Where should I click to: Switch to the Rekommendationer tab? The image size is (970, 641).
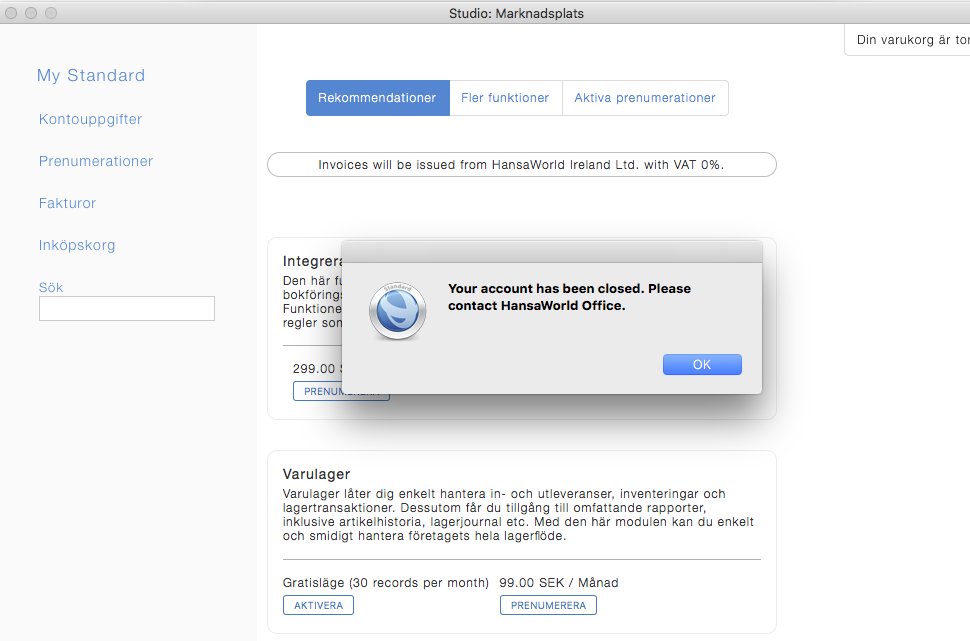click(x=377, y=98)
